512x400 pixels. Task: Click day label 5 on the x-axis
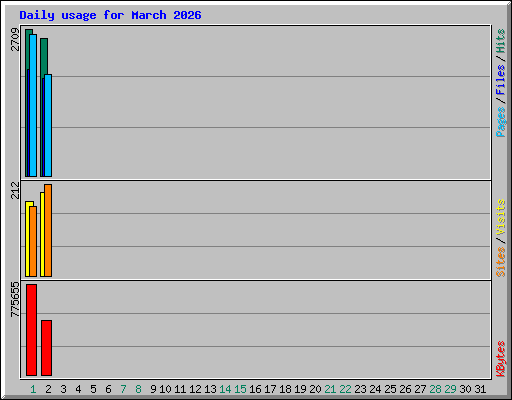[93, 389]
